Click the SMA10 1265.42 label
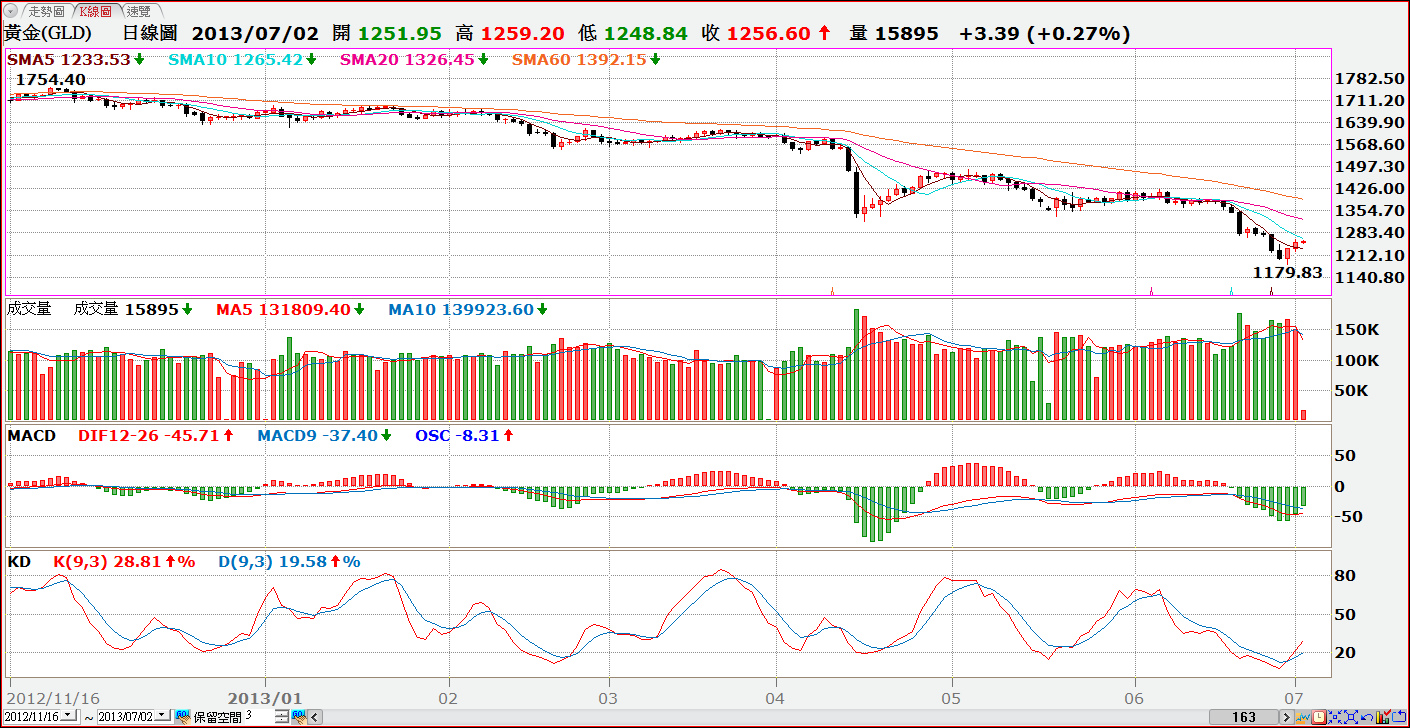The width and height of the screenshot is (1410, 728). pos(236,59)
